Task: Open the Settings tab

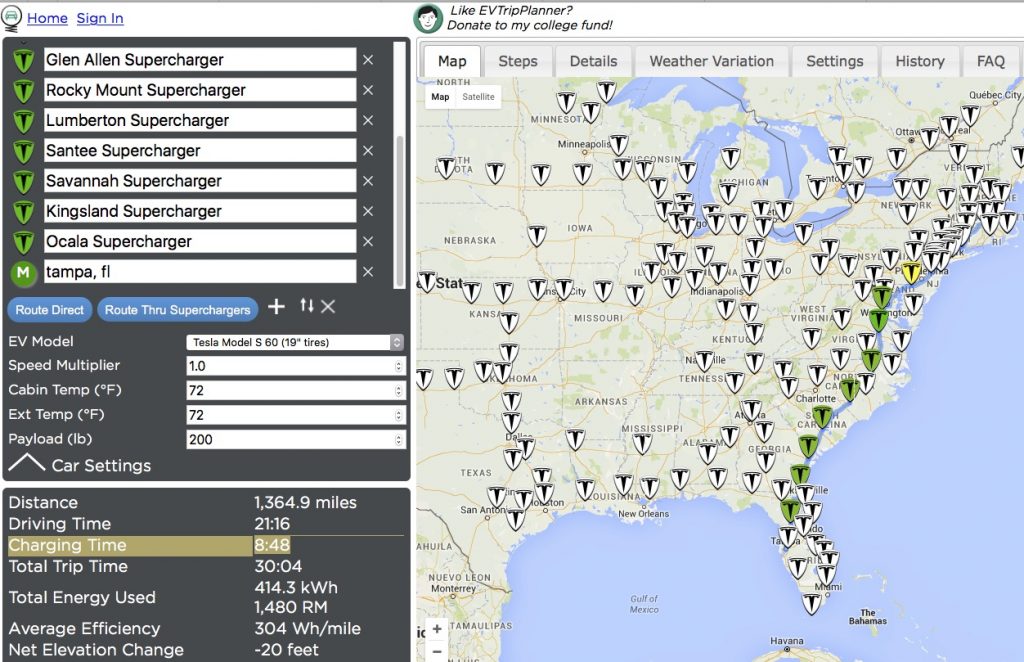Action: (835, 61)
